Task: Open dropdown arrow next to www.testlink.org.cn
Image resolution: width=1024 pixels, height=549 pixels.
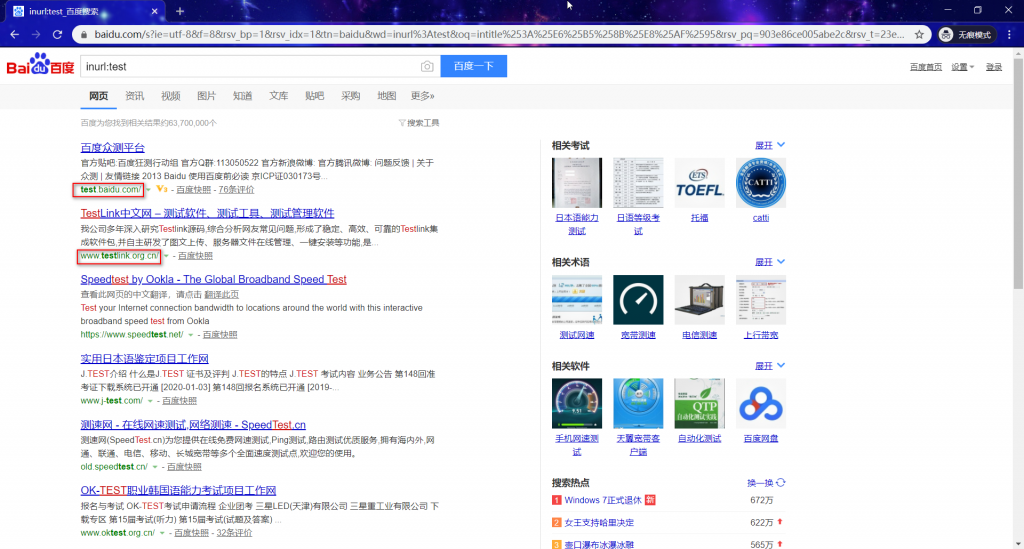Action: pyautogui.click(x=166, y=256)
